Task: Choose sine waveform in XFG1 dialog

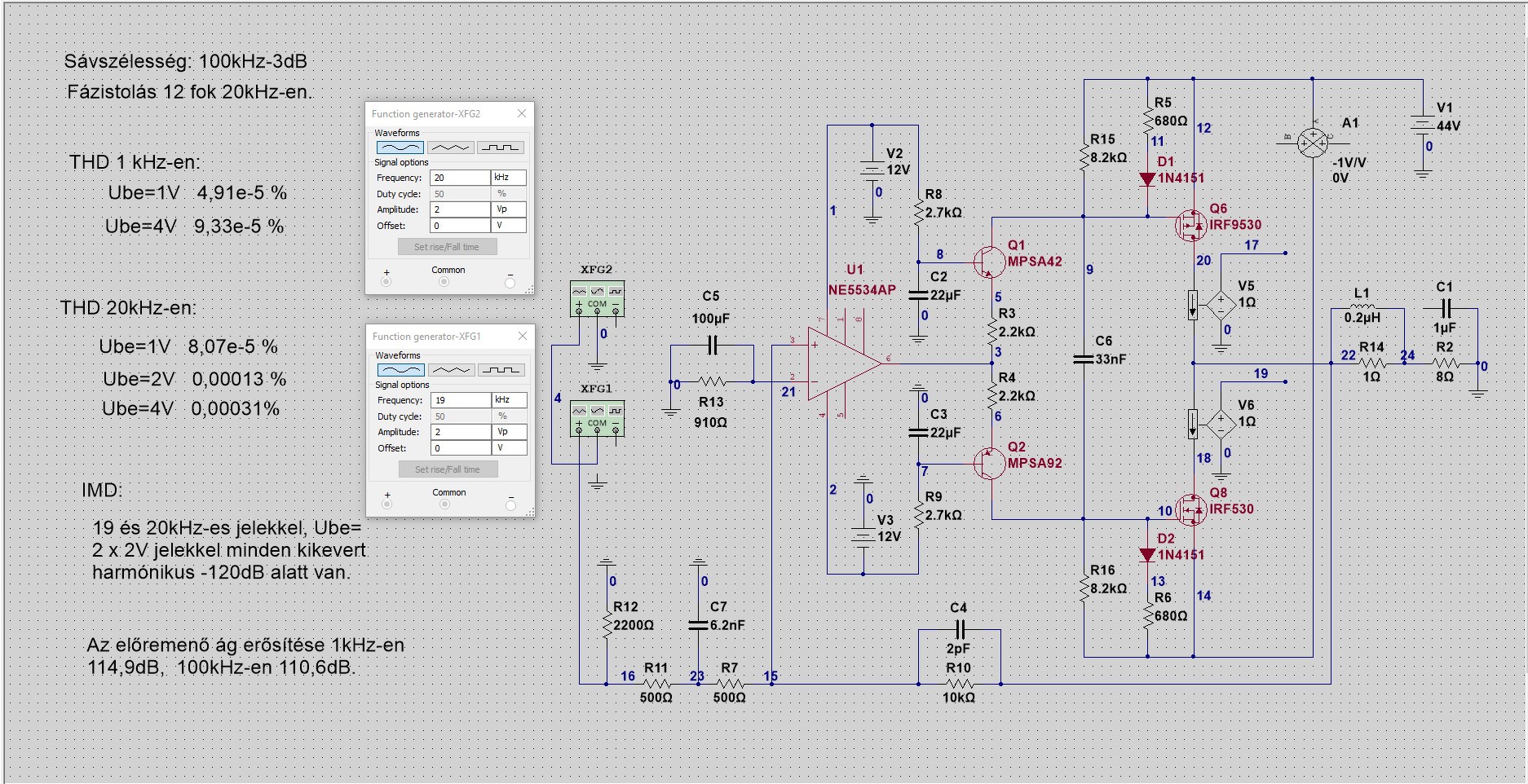Action: tap(401, 370)
